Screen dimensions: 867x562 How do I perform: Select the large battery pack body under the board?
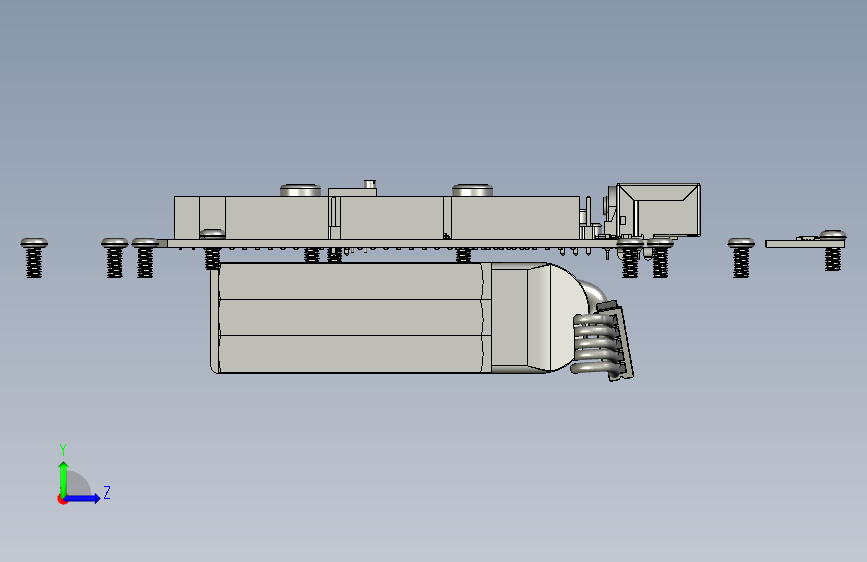point(351,318)
